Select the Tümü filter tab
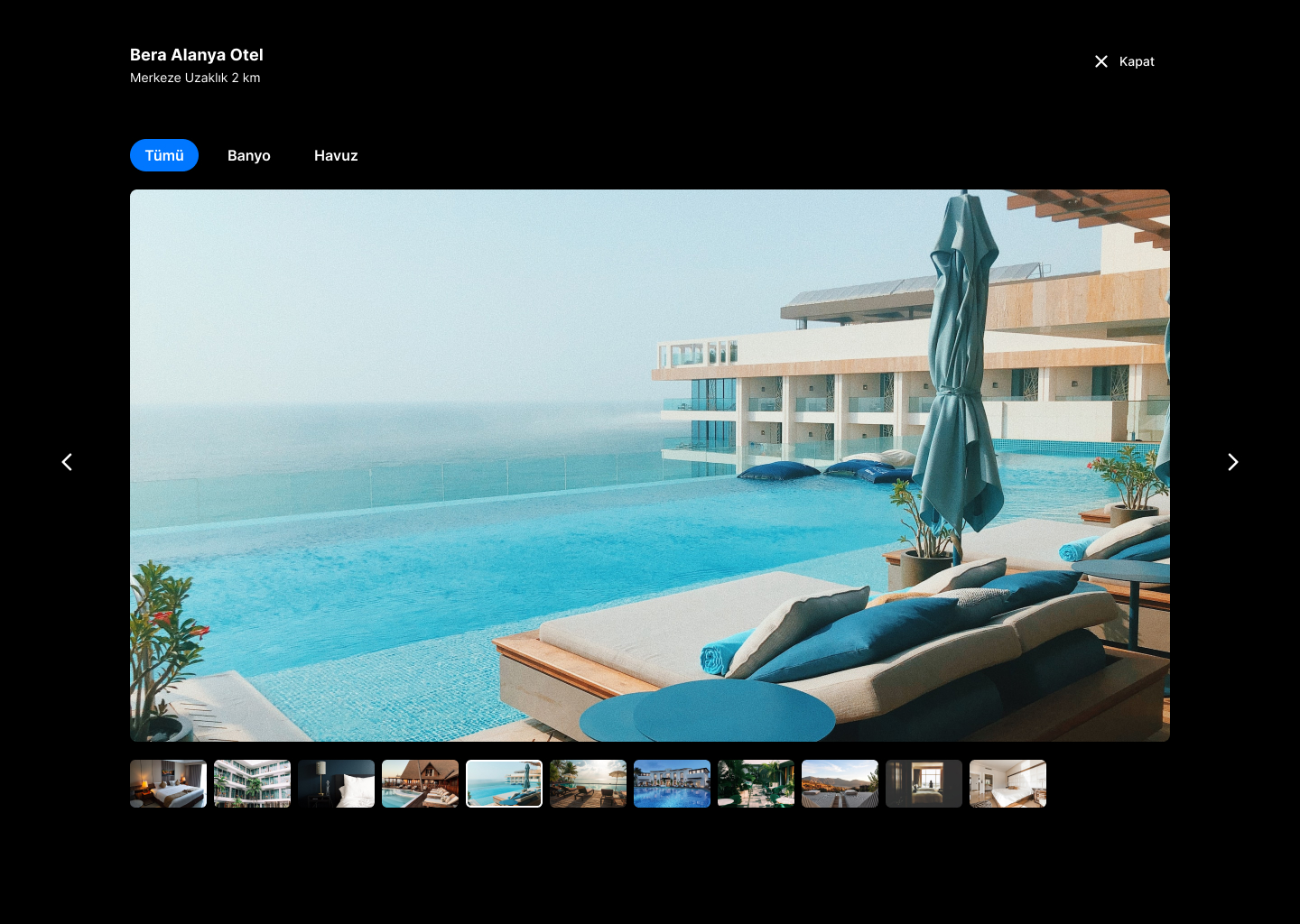This screenshot has width=1300, height=924. (164, 155)
